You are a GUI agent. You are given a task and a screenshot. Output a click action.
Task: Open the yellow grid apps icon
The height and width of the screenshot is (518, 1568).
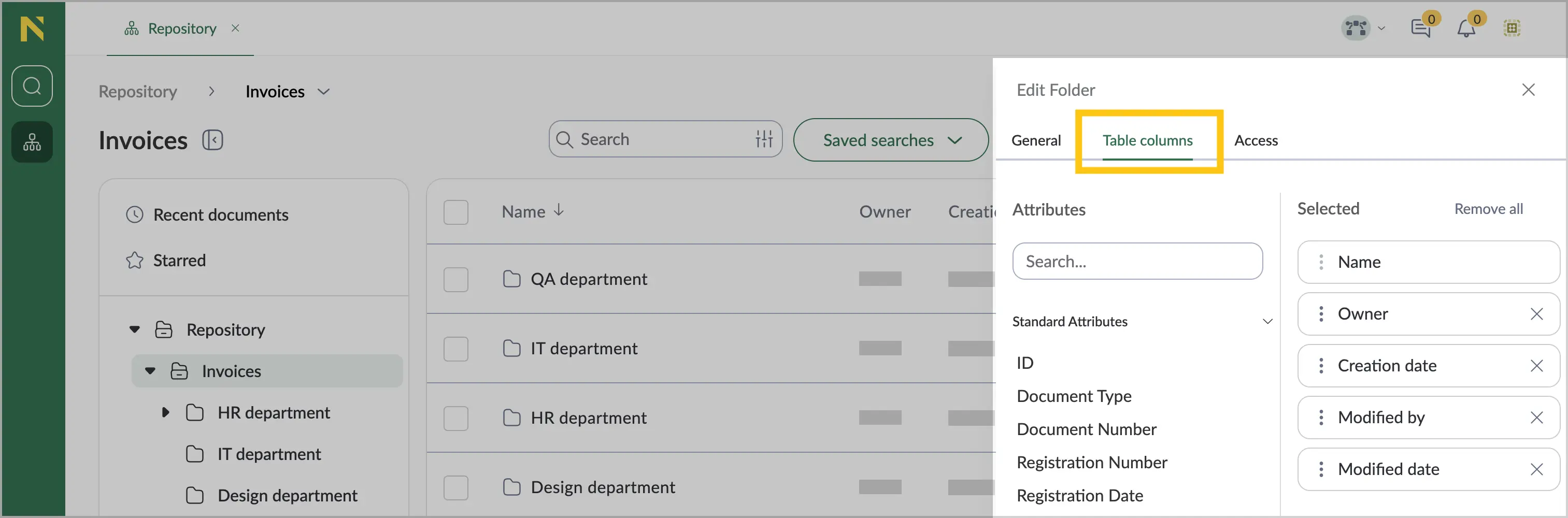pos(1512,28)
